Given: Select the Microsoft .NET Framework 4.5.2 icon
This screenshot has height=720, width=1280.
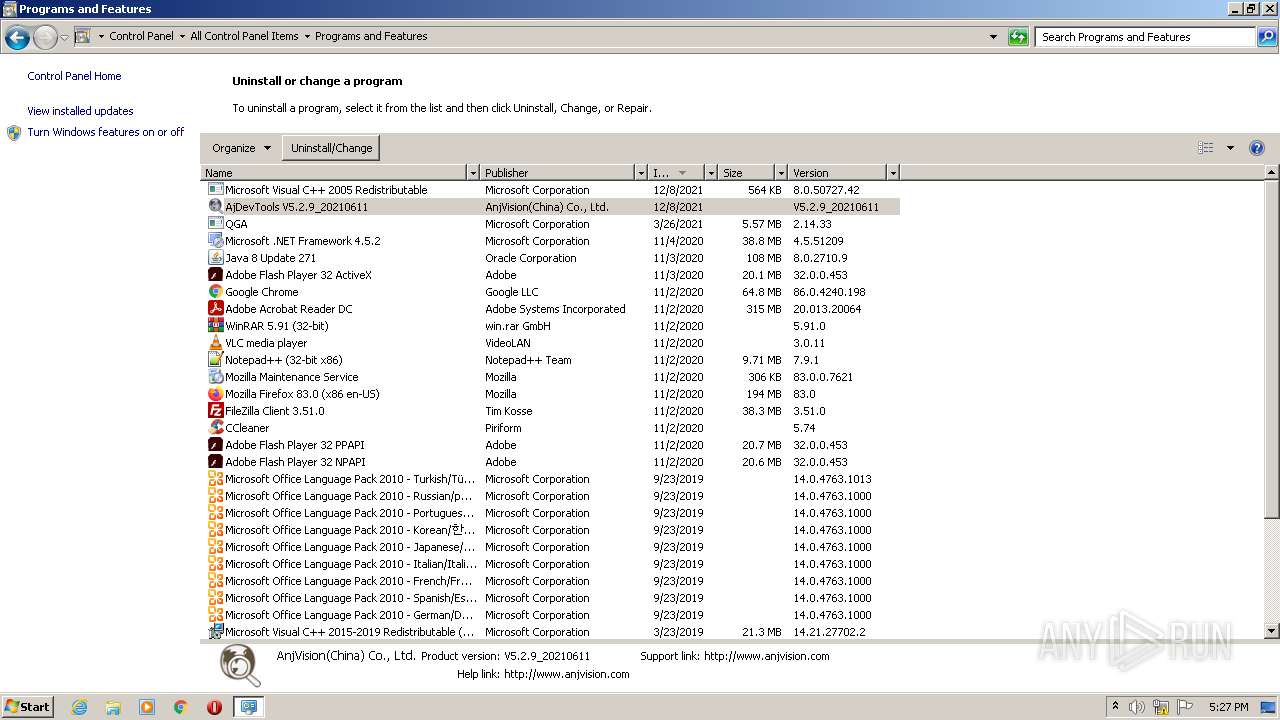Looking at the screenshot, I should pyautogui.click(x=215, y=241).
